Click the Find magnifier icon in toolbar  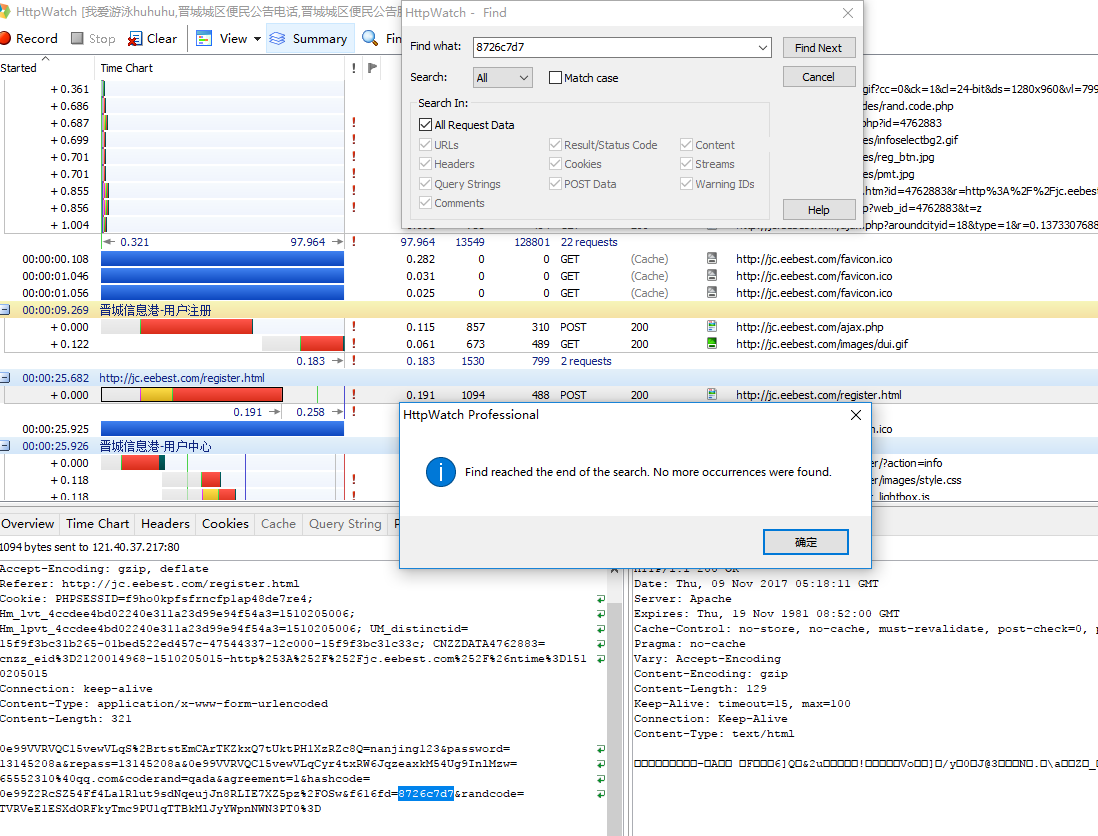pos(370,39)
